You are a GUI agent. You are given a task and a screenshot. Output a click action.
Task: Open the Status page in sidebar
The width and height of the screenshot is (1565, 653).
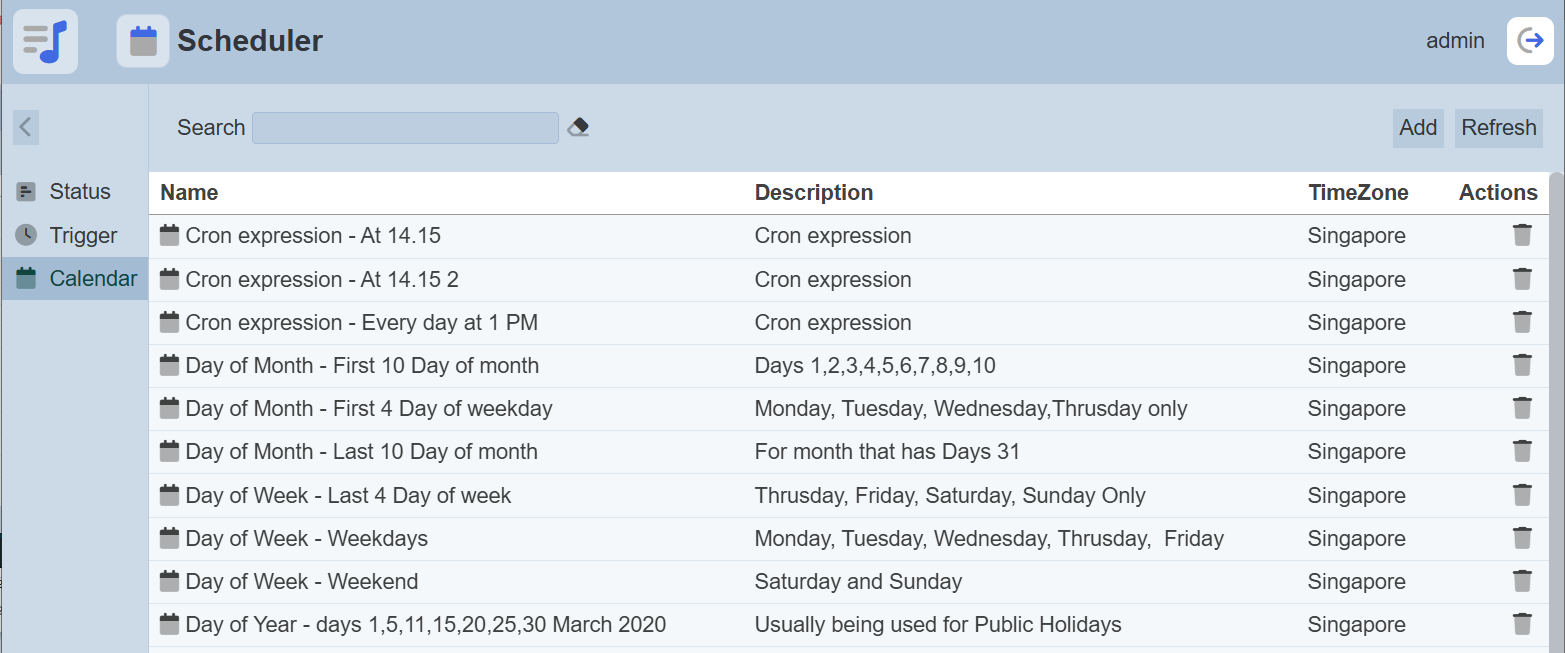pyautogui.click(x=79, y=192)
